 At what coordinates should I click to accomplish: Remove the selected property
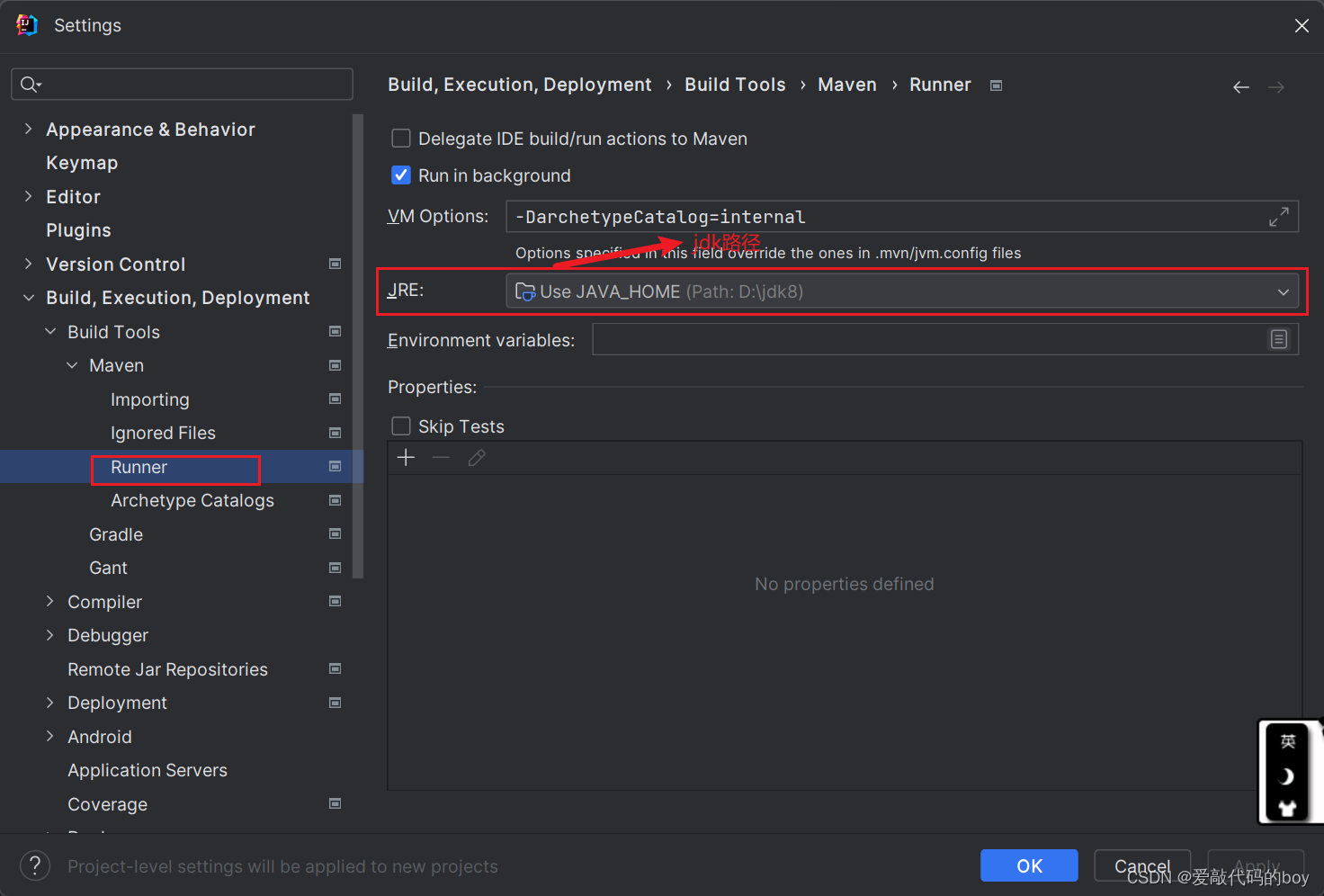pyautogui.click(x=441, y=457)
